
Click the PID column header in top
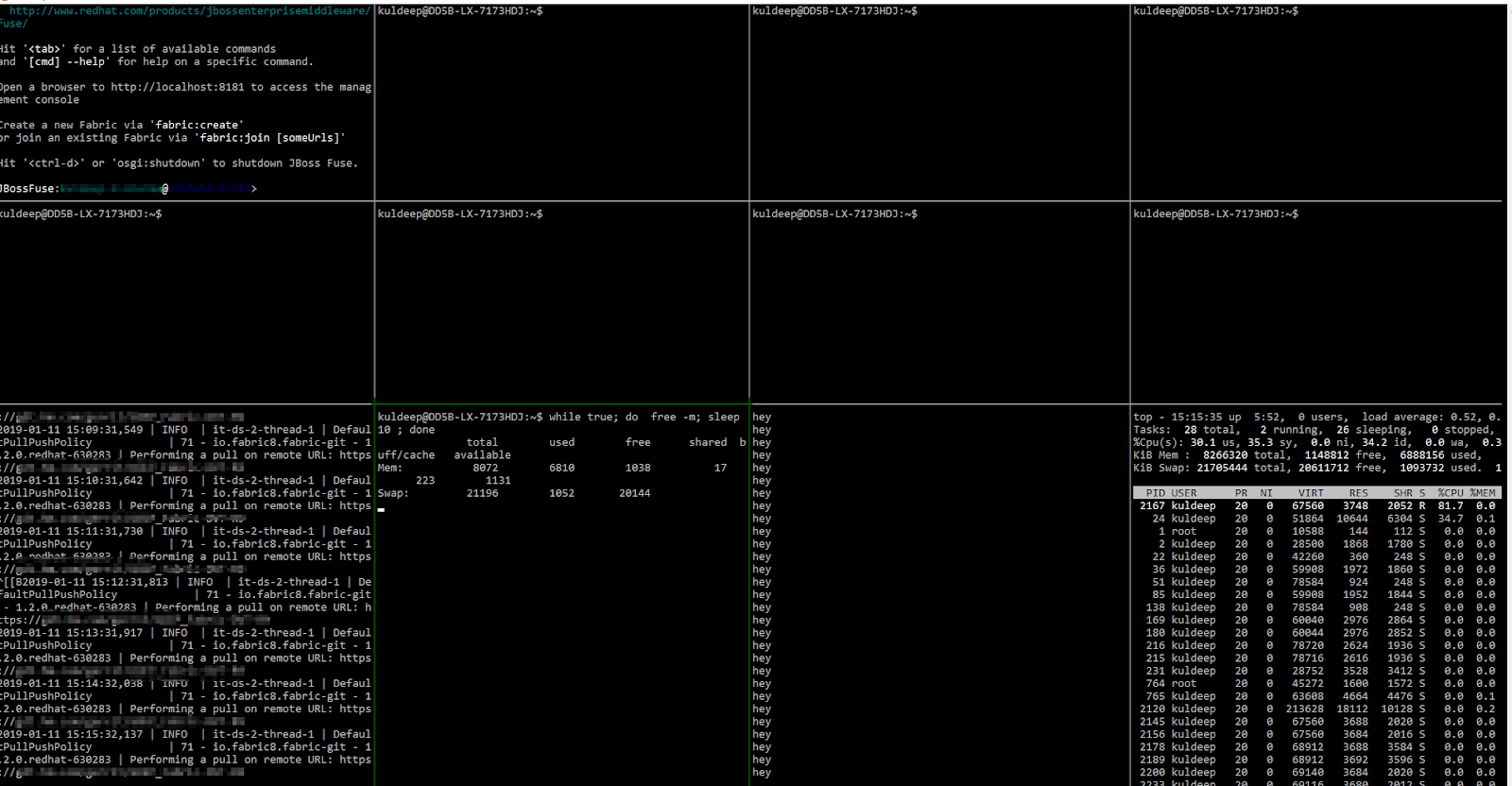[x=1155, y=493]
